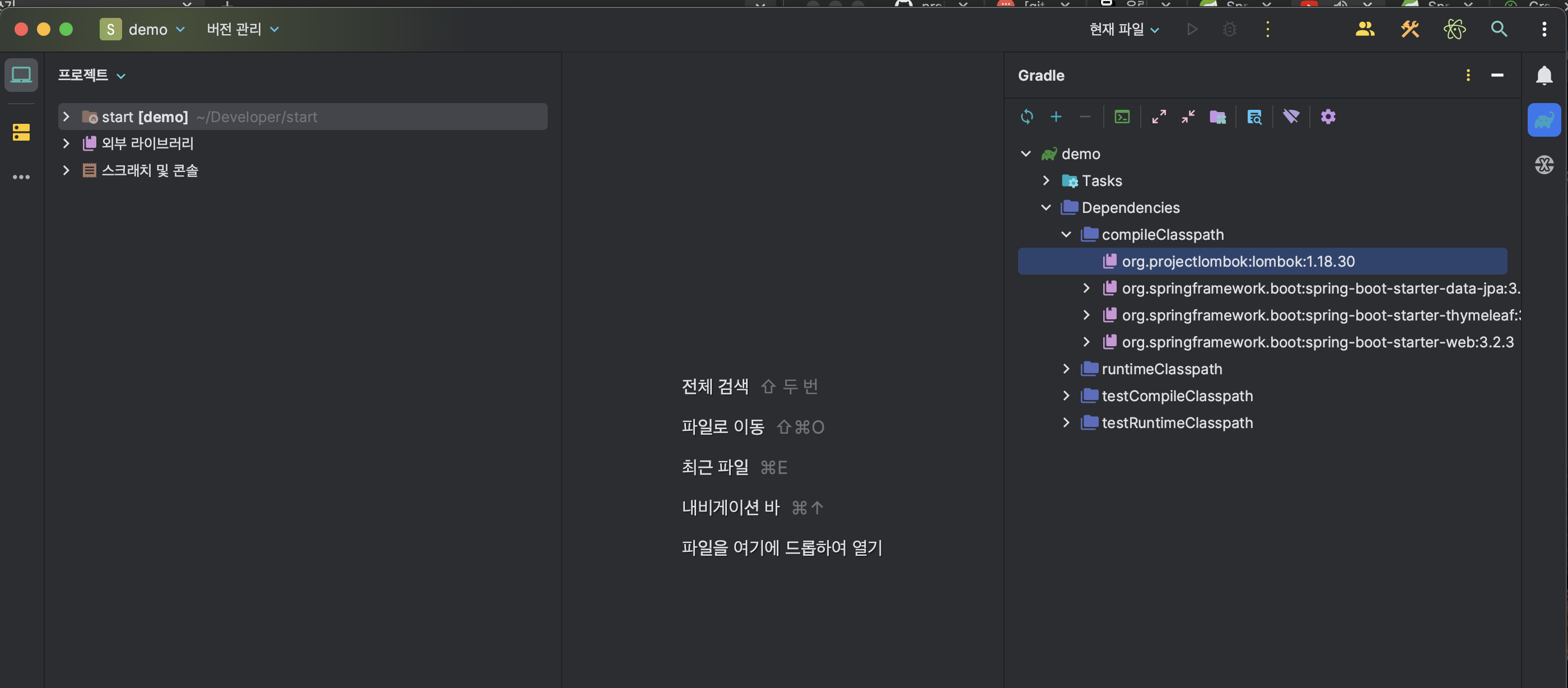Click the Gradle reload projects icon
The height and width of the screenshot is (688, 1568).
click(1027, 117)
